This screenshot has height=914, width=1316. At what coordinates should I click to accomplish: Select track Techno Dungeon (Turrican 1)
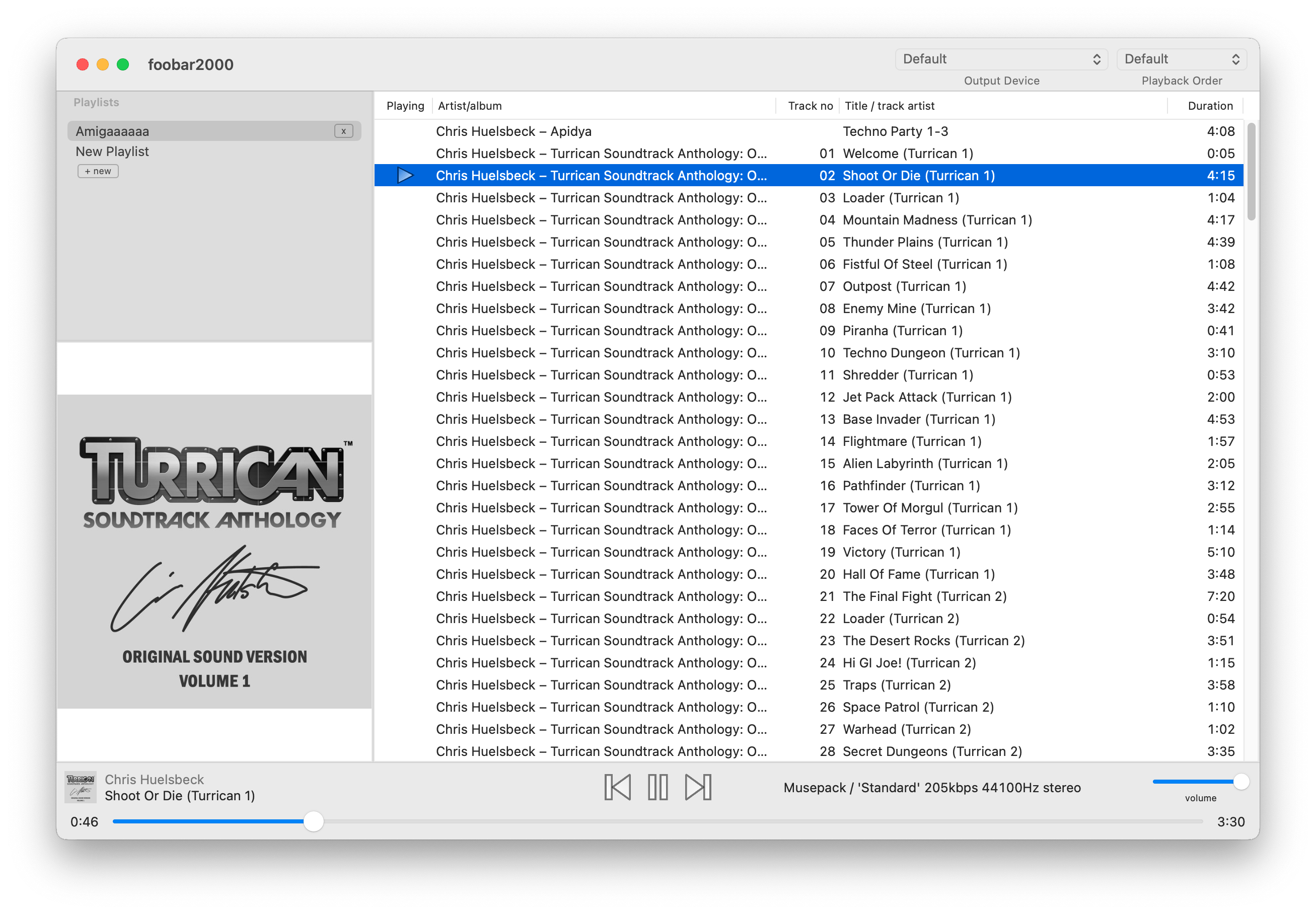(x=809, y=353)
